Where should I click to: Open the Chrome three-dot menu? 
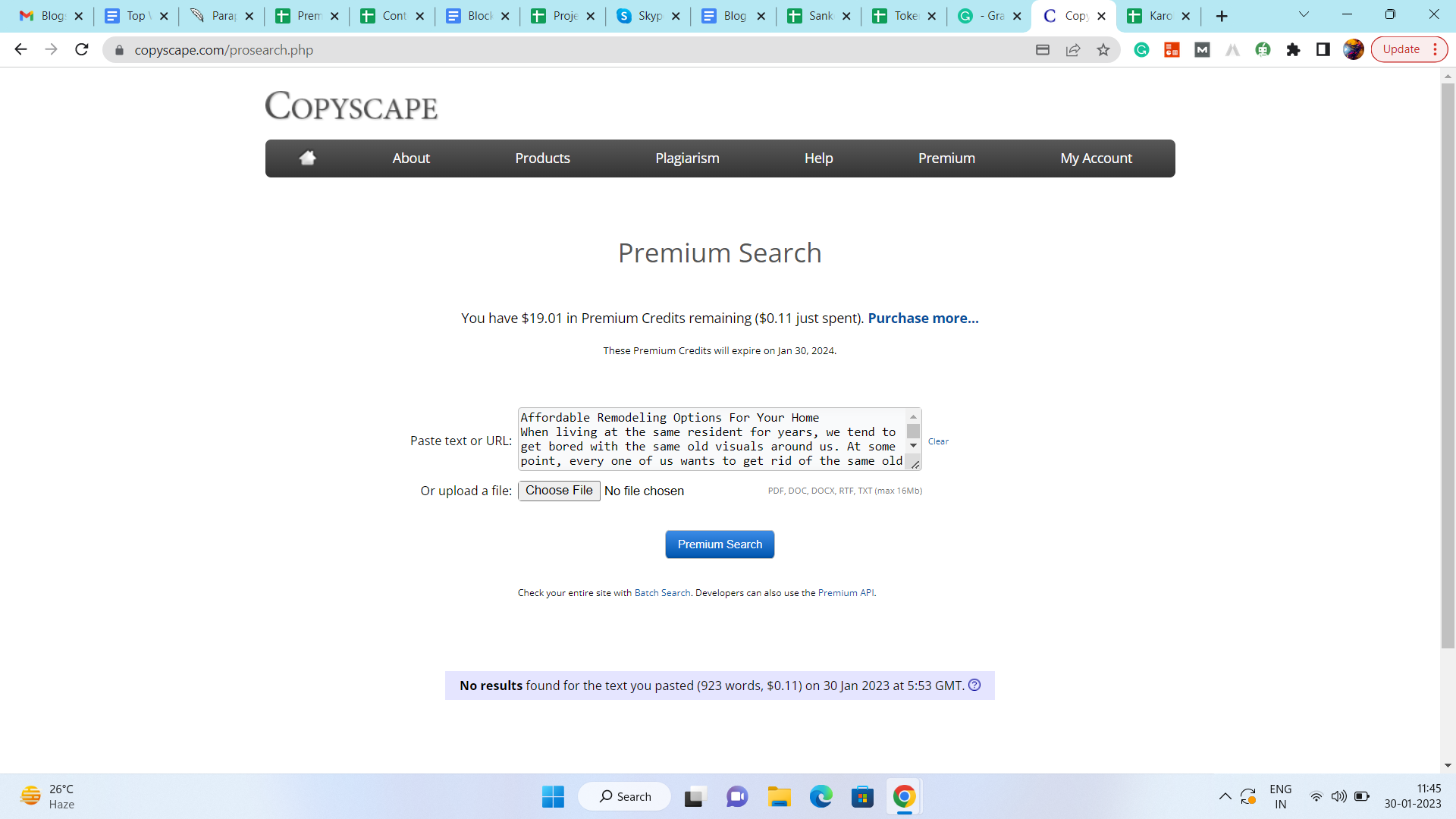[x=1435, y=49]
